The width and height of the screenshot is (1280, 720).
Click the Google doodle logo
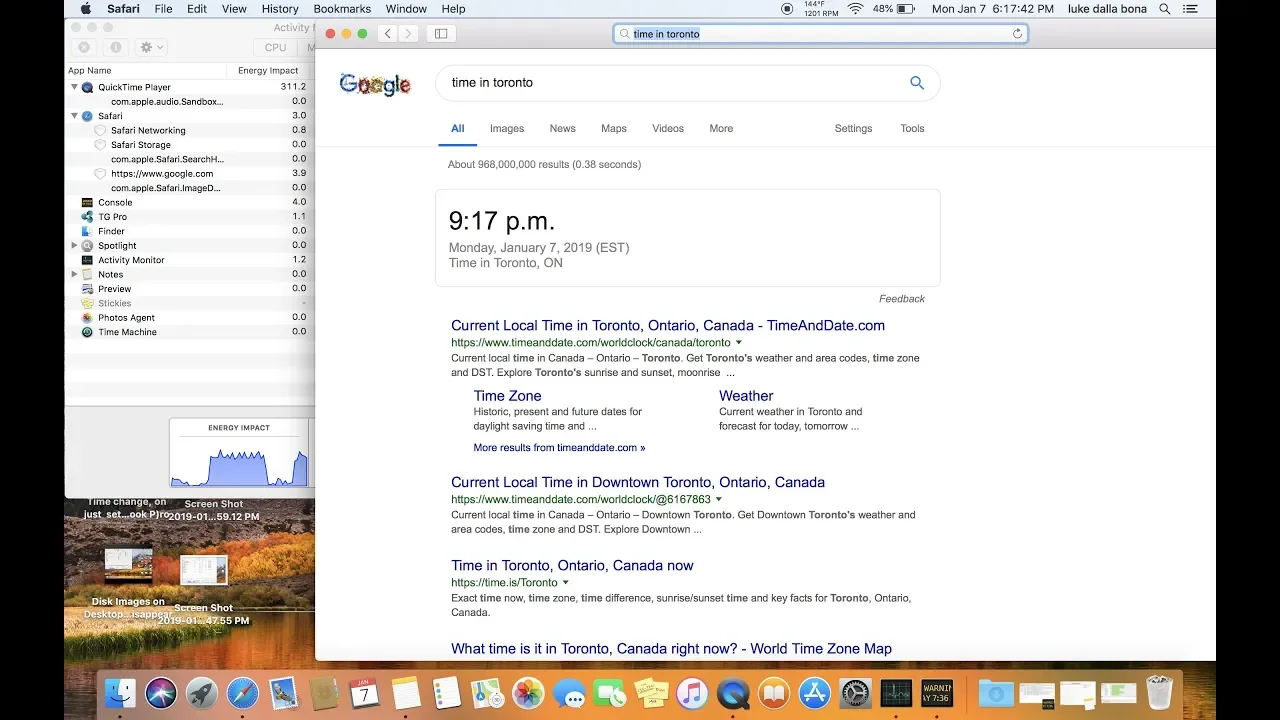click(375, 84)
